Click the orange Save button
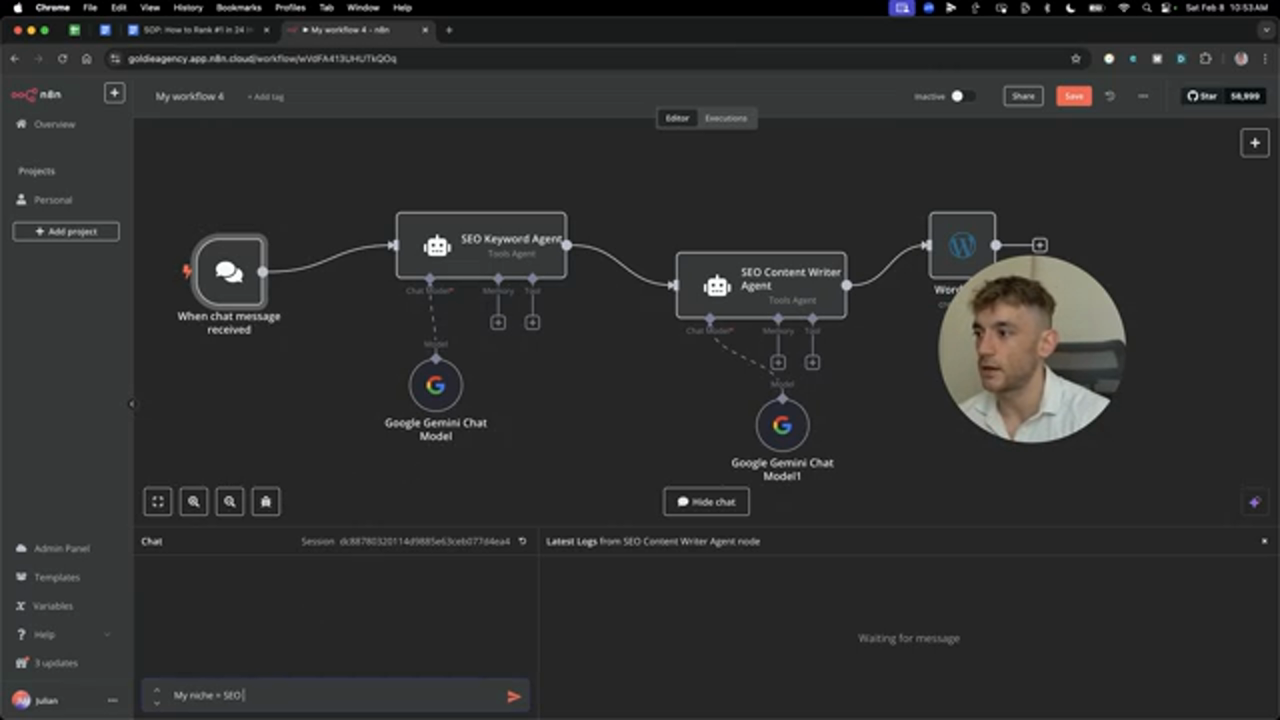 (x=1074, y=96)
